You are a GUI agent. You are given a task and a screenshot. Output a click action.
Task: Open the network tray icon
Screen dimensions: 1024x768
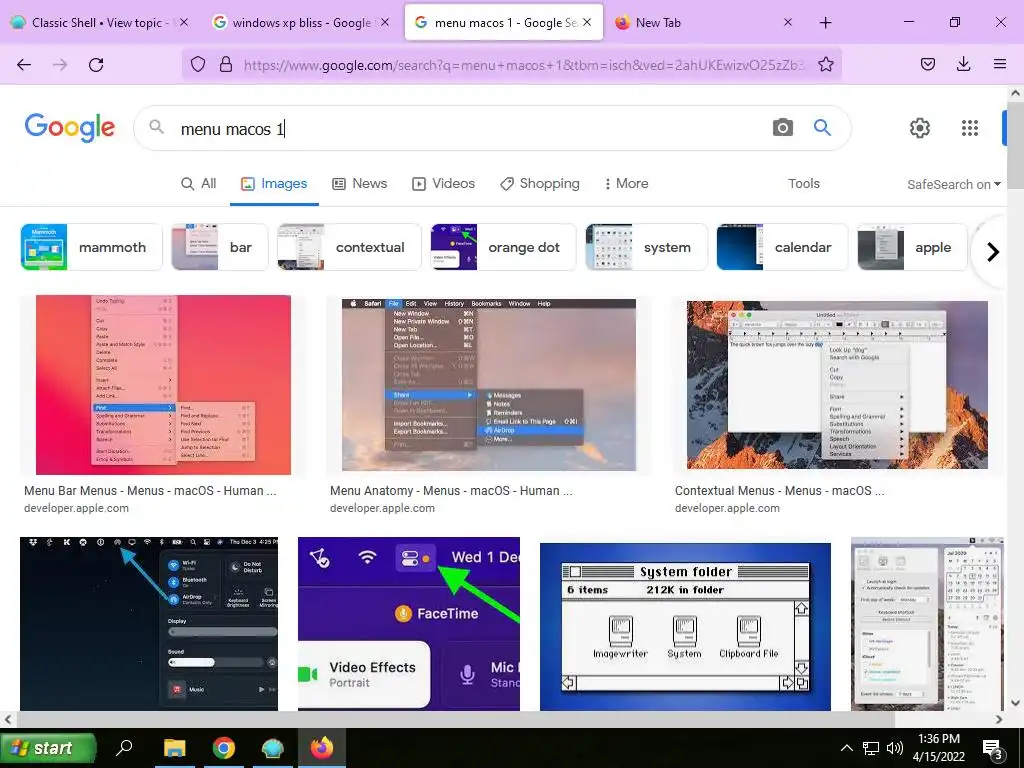click(871, 748)
